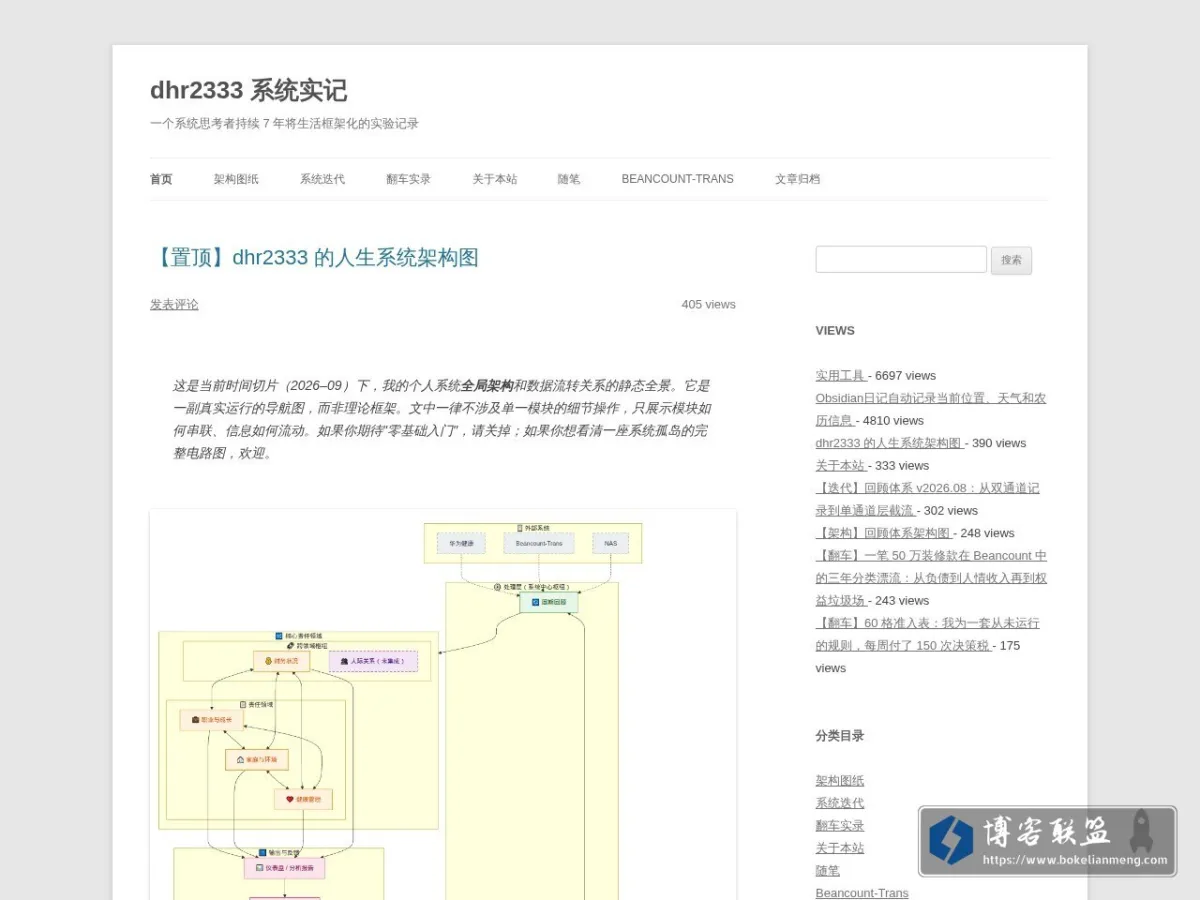Open 关于本站 category in 分类目录
Viewport: 1200px width, 900px height.
point(840,848)
